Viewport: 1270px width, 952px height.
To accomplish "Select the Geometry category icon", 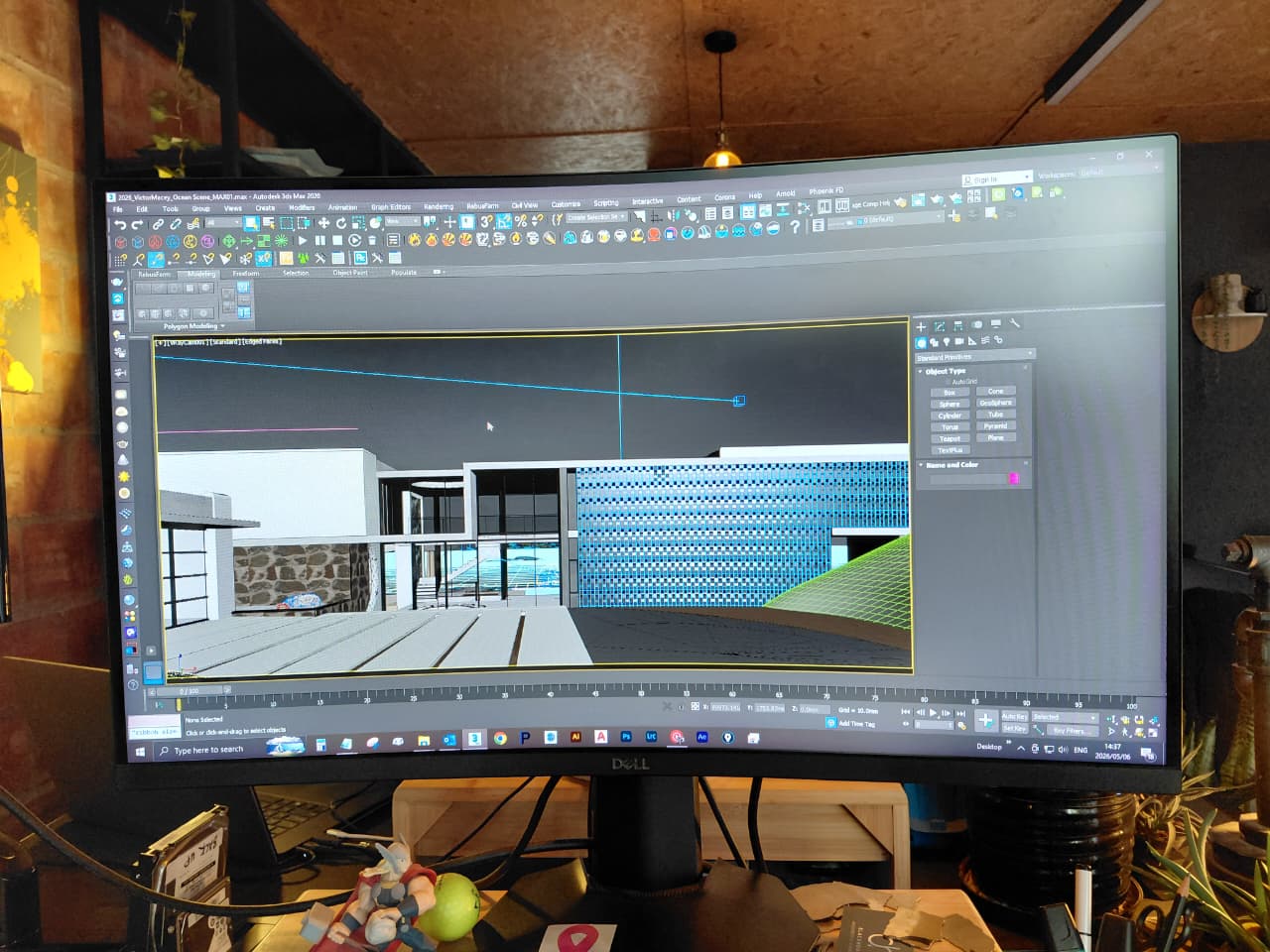I will (922, 342).
